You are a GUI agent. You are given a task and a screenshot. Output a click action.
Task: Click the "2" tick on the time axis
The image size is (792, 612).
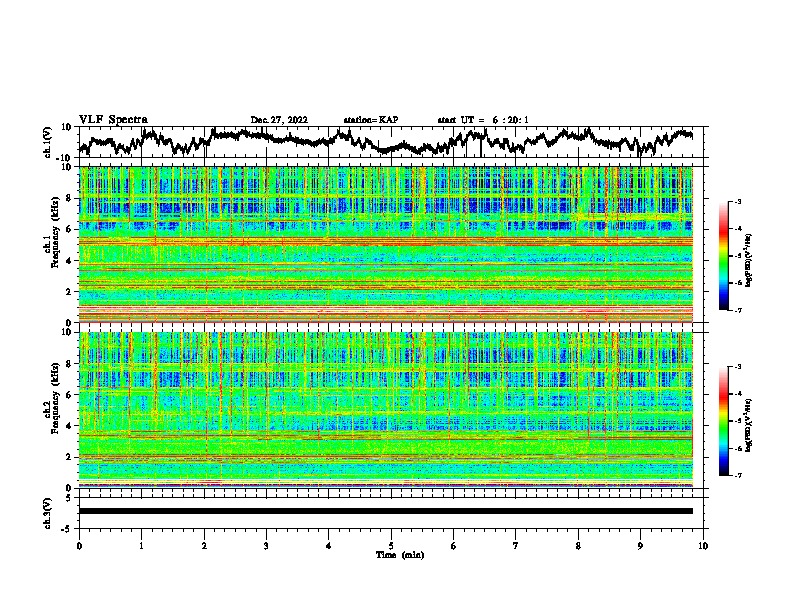point(204,546)
